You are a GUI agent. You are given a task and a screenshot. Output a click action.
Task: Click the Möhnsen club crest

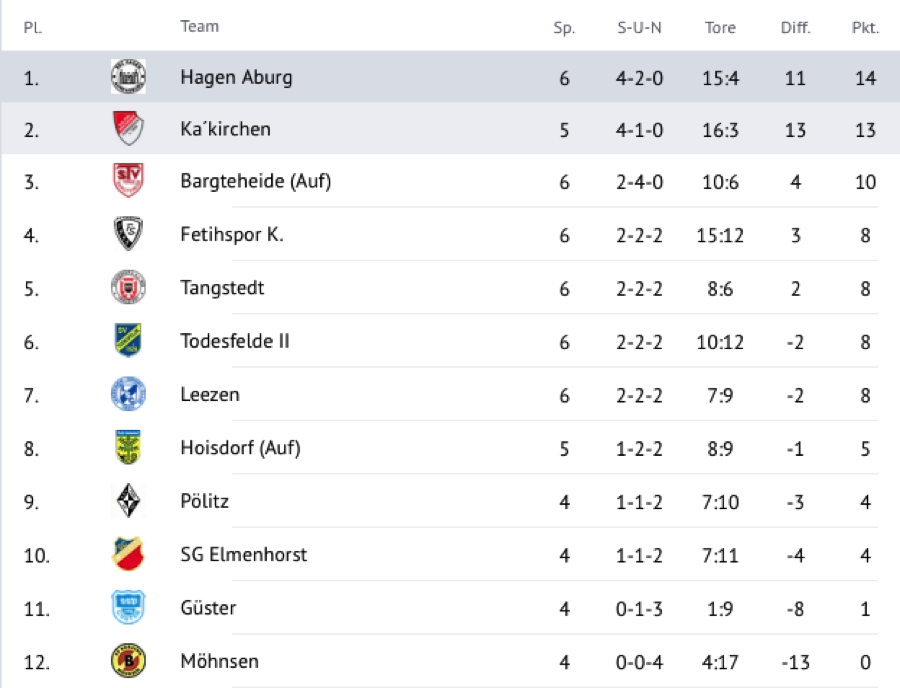(128, 661)
